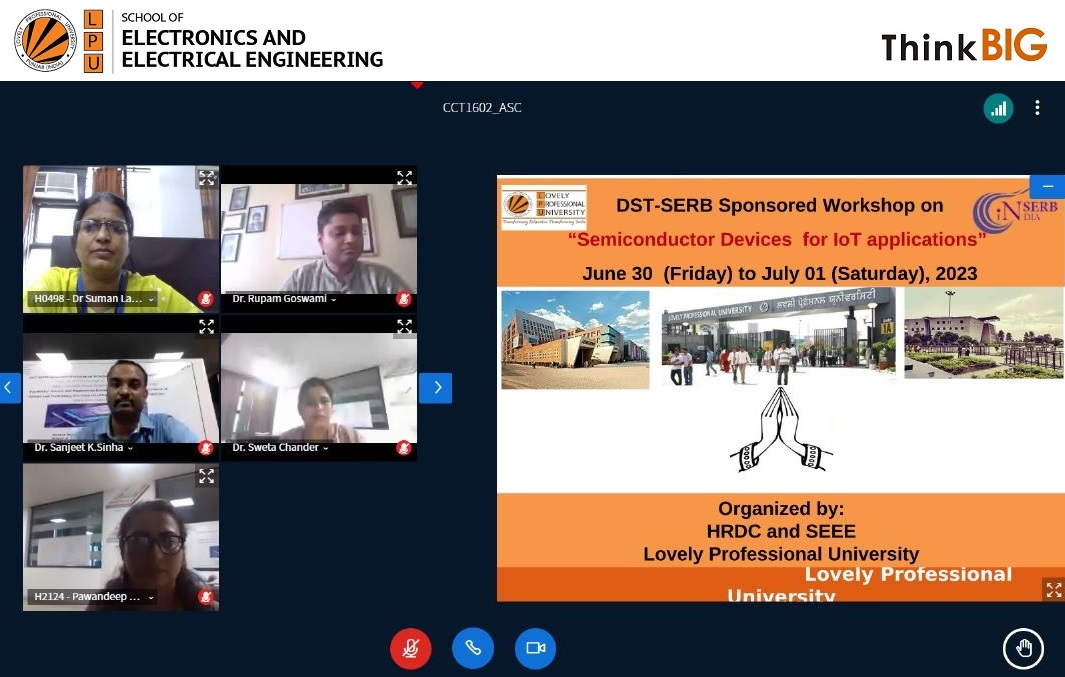Image resolution: width=1065 pixels, height=677 pixels.
Task: Open dropdown next to H0498 Dr Suman name
Action: (151, 299)
